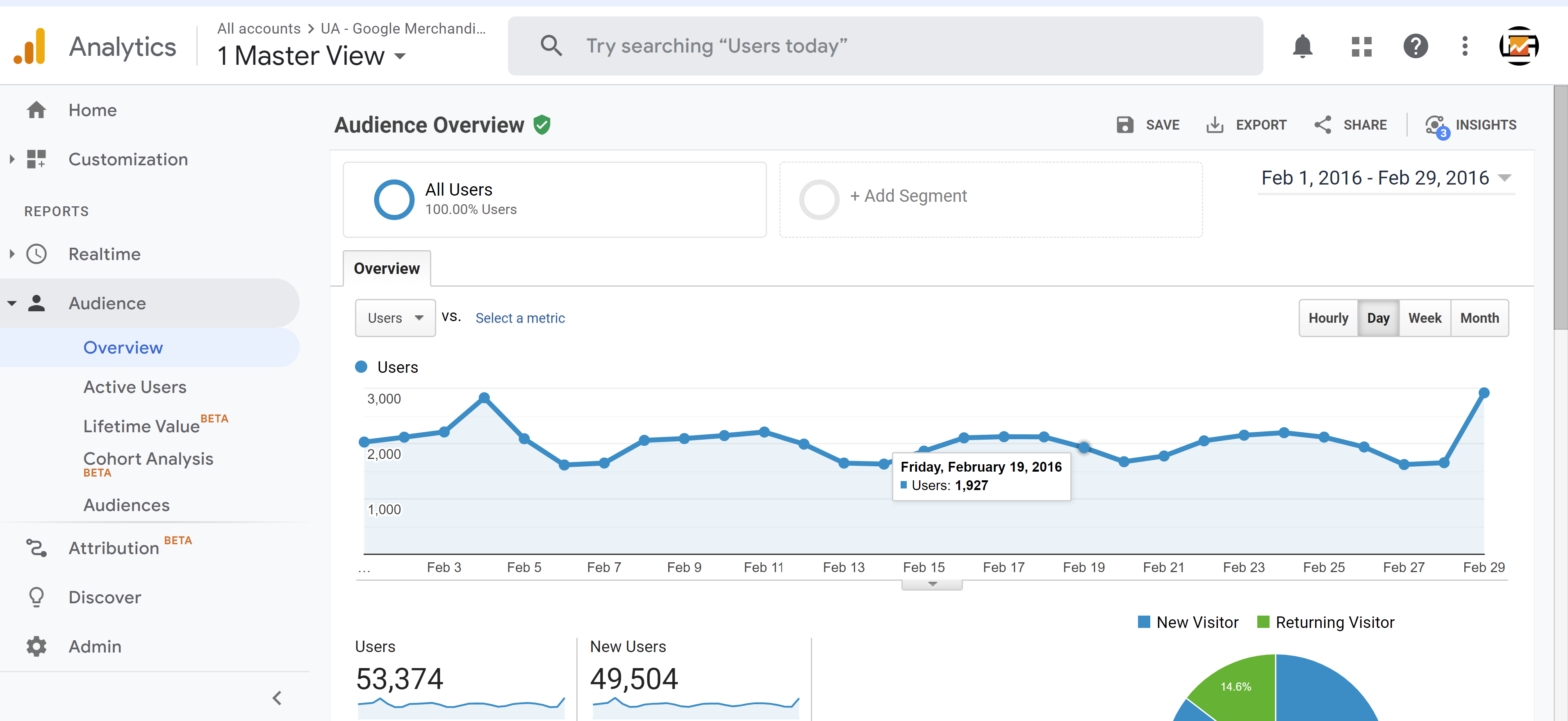Viewport: 1568px width, 721px height.
Task: Click the Feb 4 peak data point
Action: [484, 398]
